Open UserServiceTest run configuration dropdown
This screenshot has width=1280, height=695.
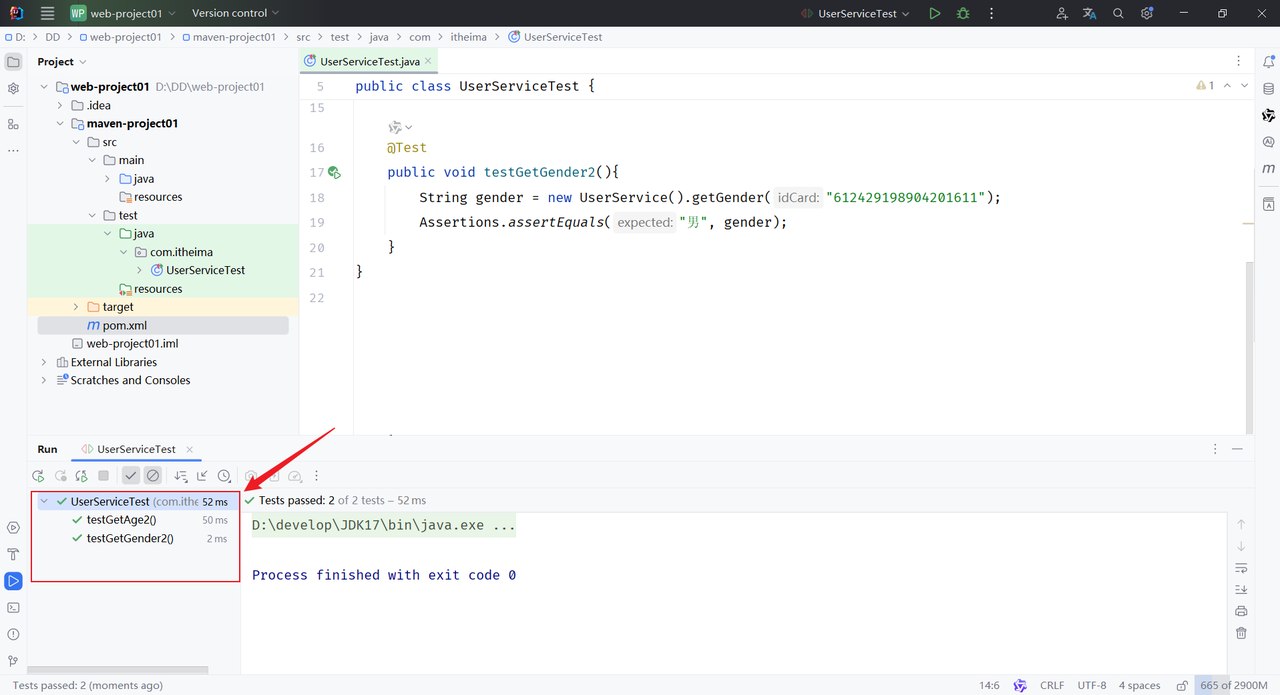[855, 13]
